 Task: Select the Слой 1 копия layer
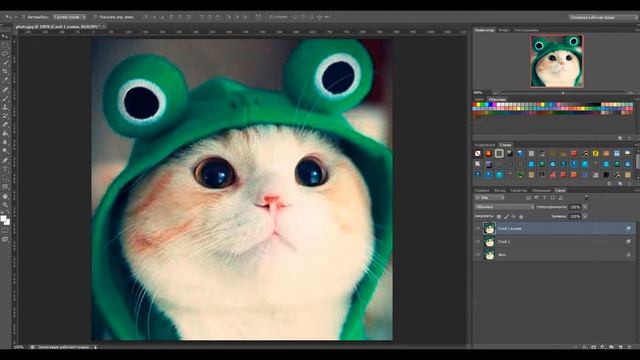(x=554, y=228)
